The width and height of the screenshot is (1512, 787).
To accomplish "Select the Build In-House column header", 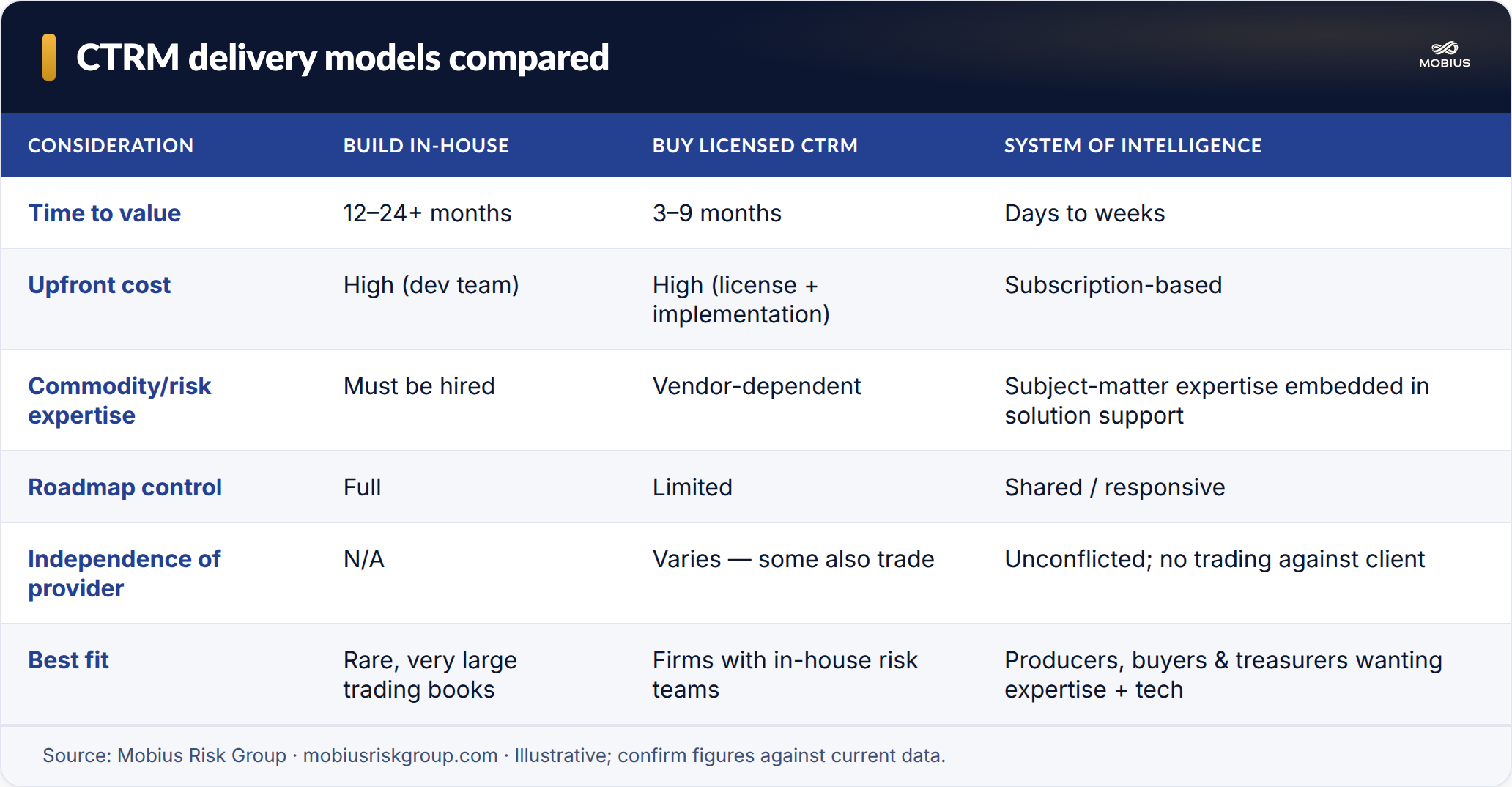I will click(426, 146).
